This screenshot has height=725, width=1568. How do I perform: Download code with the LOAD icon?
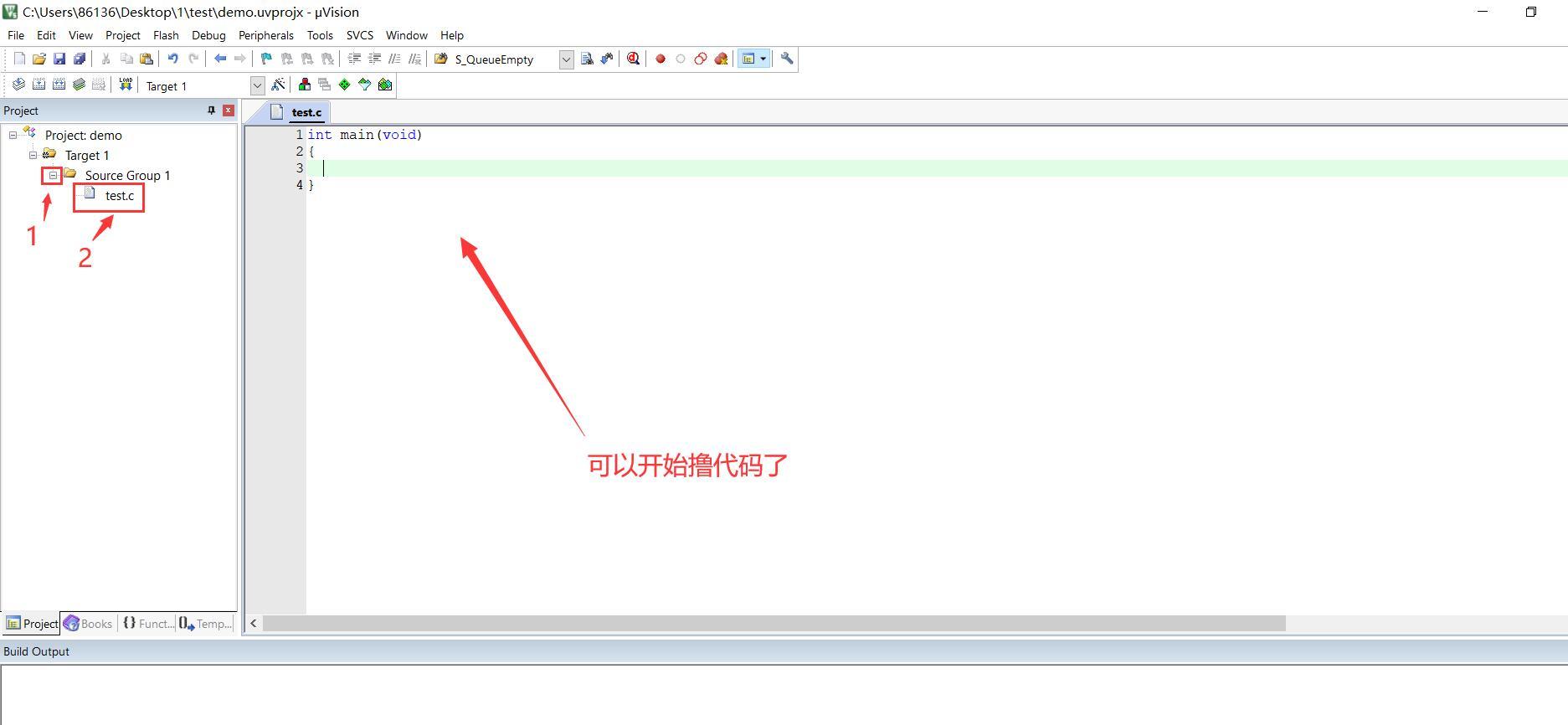tap(126, 85)
